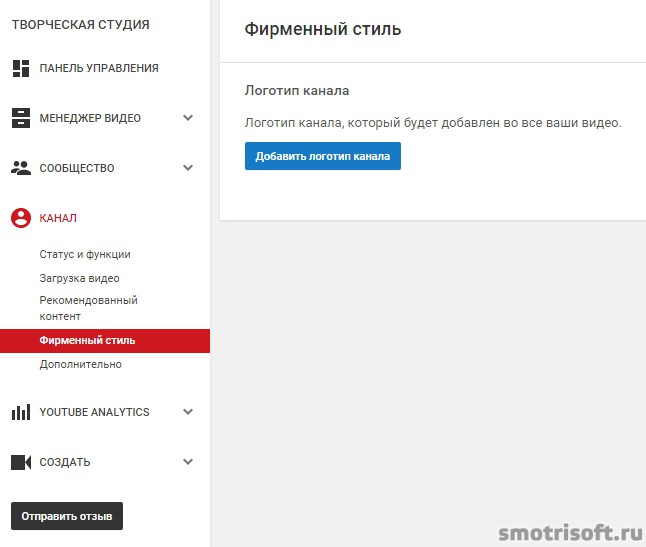Click the Отправить отзыв button
Screen dimensions: 646x547
[x=67, y=516]
